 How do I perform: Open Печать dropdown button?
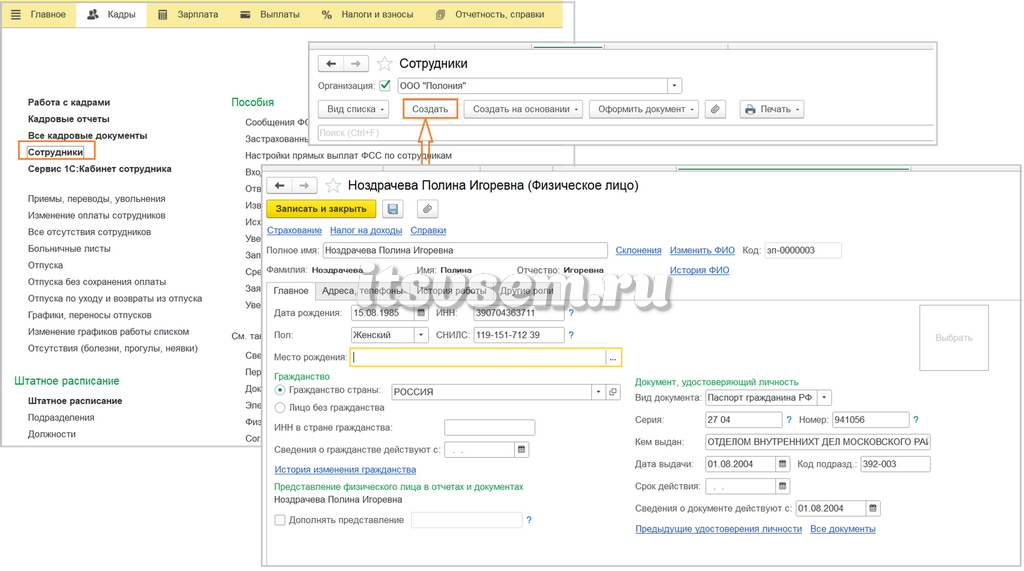coord(771,109)
